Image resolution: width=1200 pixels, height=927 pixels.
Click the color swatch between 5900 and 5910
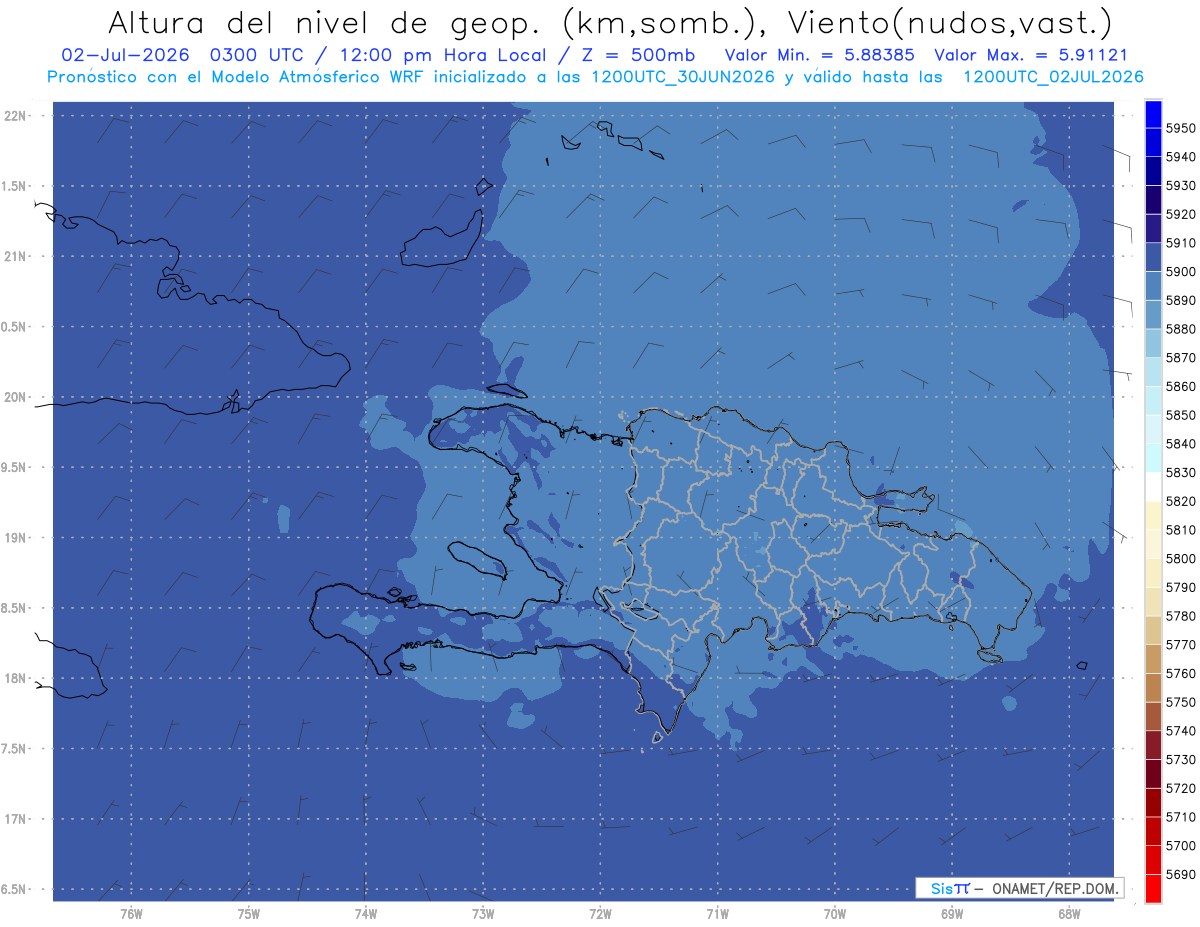(1153, 257)
